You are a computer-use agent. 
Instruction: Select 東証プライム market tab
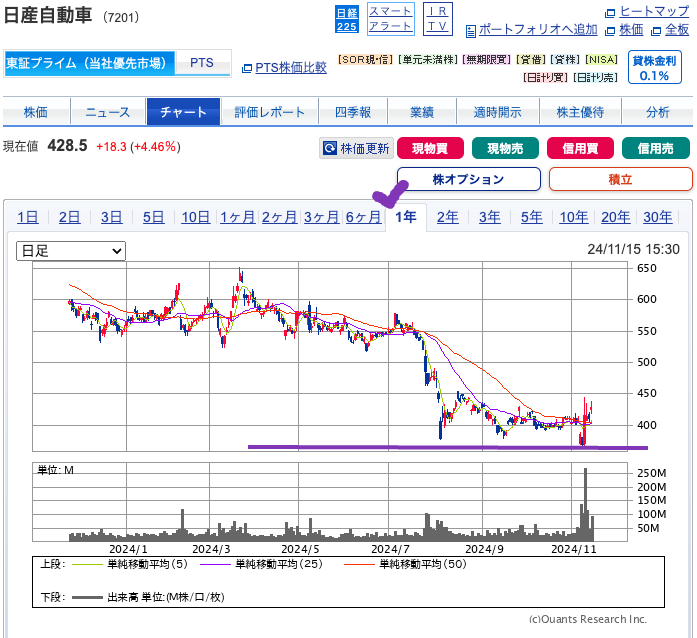89,63
